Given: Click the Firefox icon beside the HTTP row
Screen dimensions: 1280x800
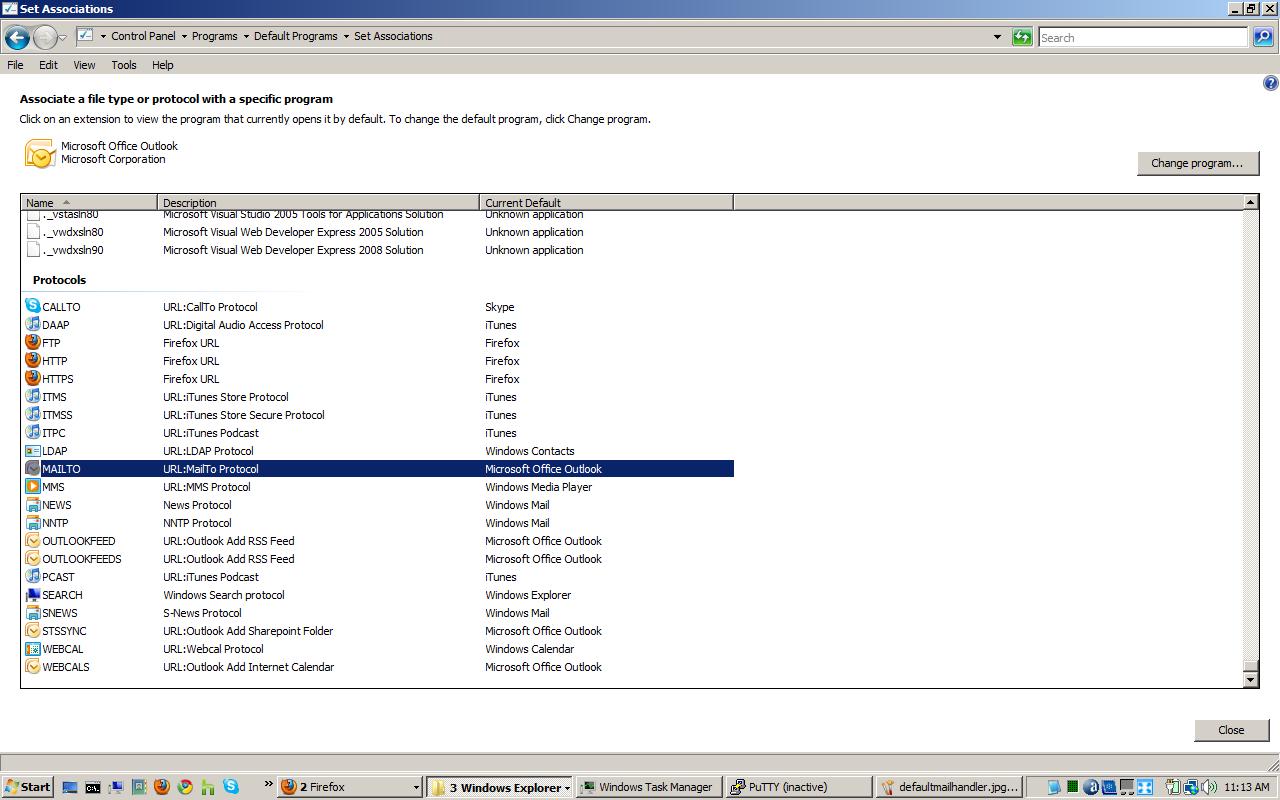Looking at the screenshot, I should [33, 360].
